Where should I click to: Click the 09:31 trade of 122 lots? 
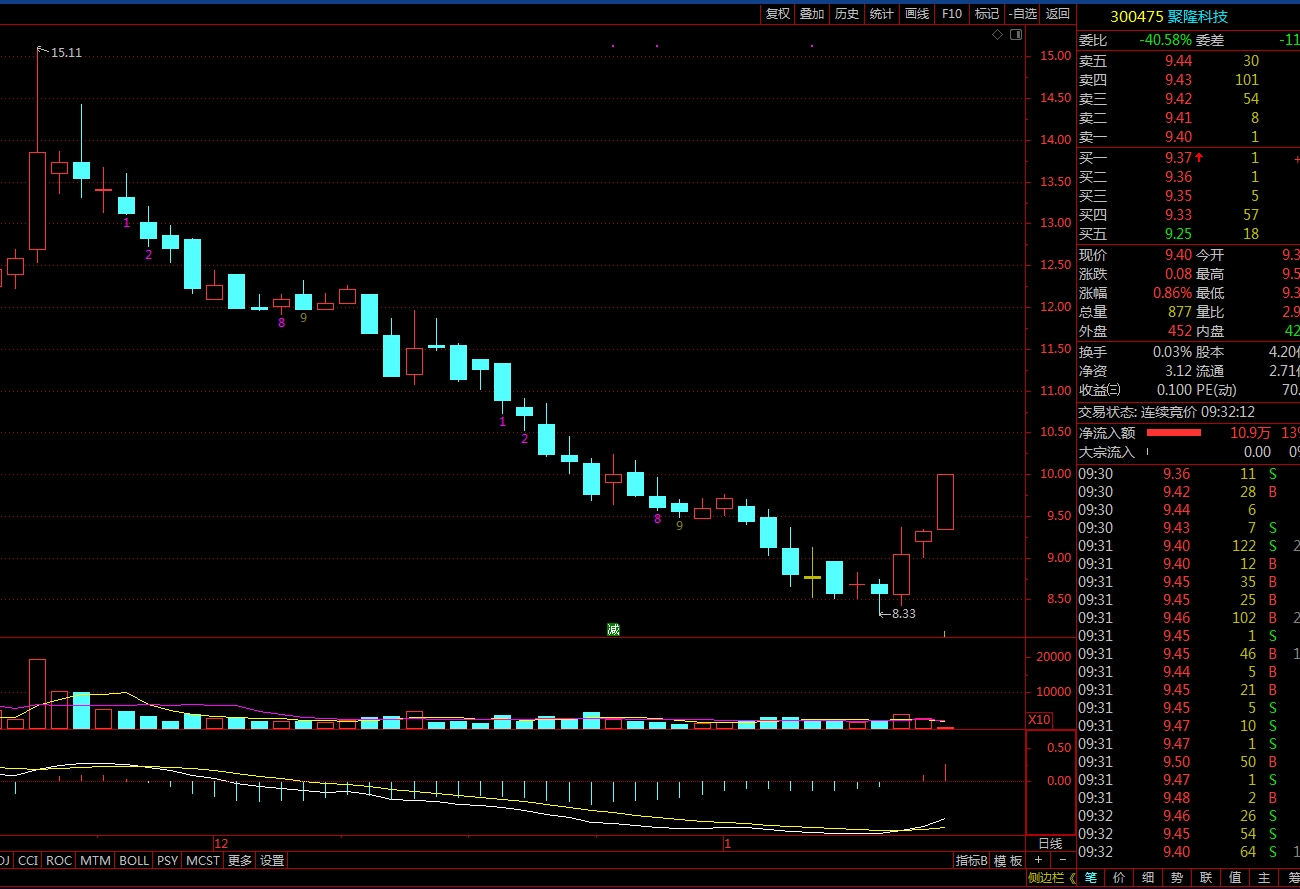(1188, 546)
